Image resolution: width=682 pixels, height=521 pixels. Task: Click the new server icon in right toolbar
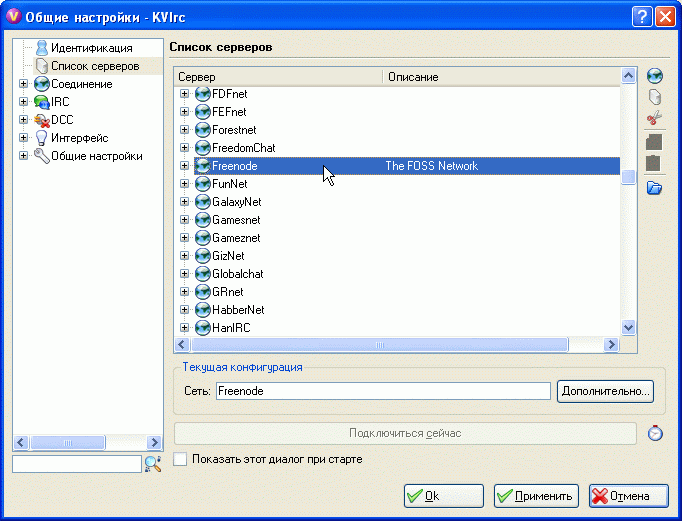pos(655,97)
